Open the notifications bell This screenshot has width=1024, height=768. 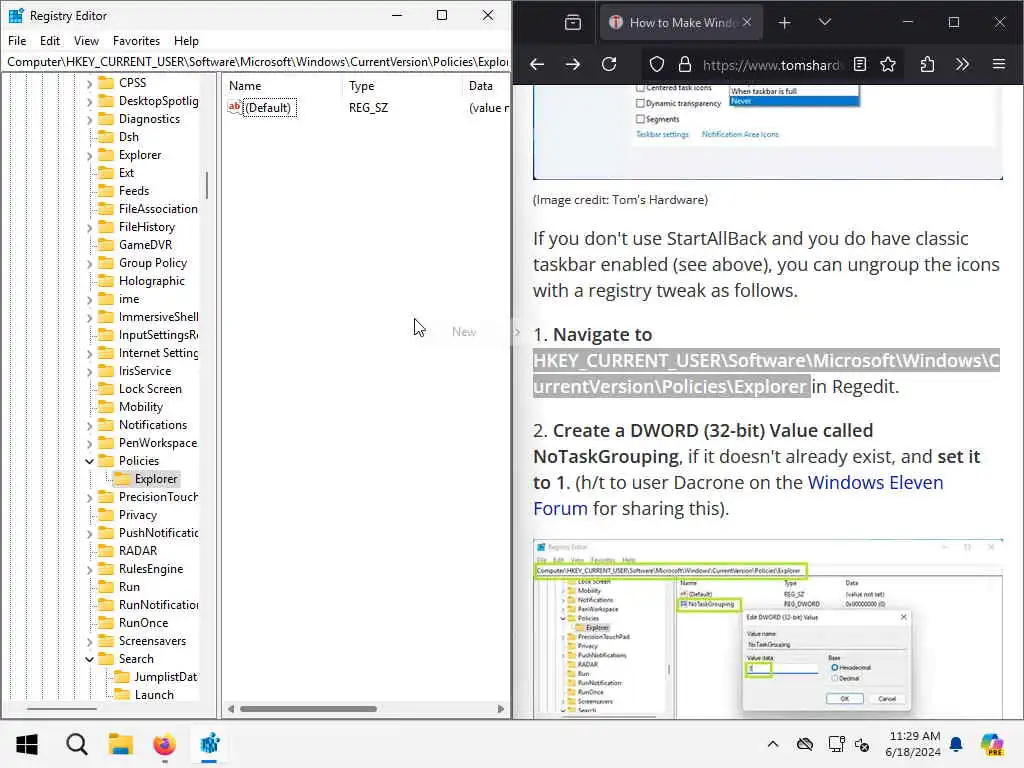point(956,744)
